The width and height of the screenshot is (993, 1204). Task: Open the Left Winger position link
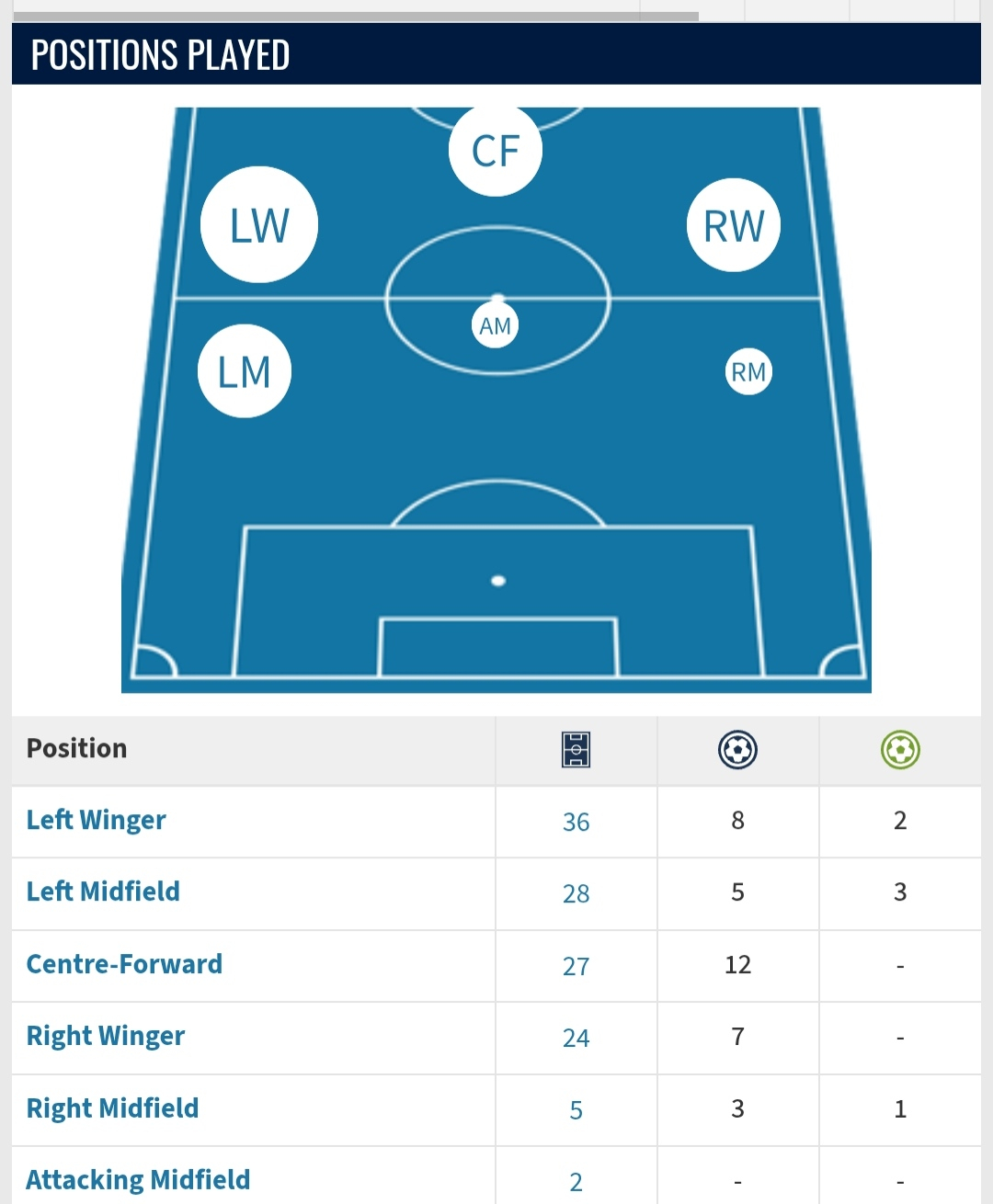tap(97, 820)
